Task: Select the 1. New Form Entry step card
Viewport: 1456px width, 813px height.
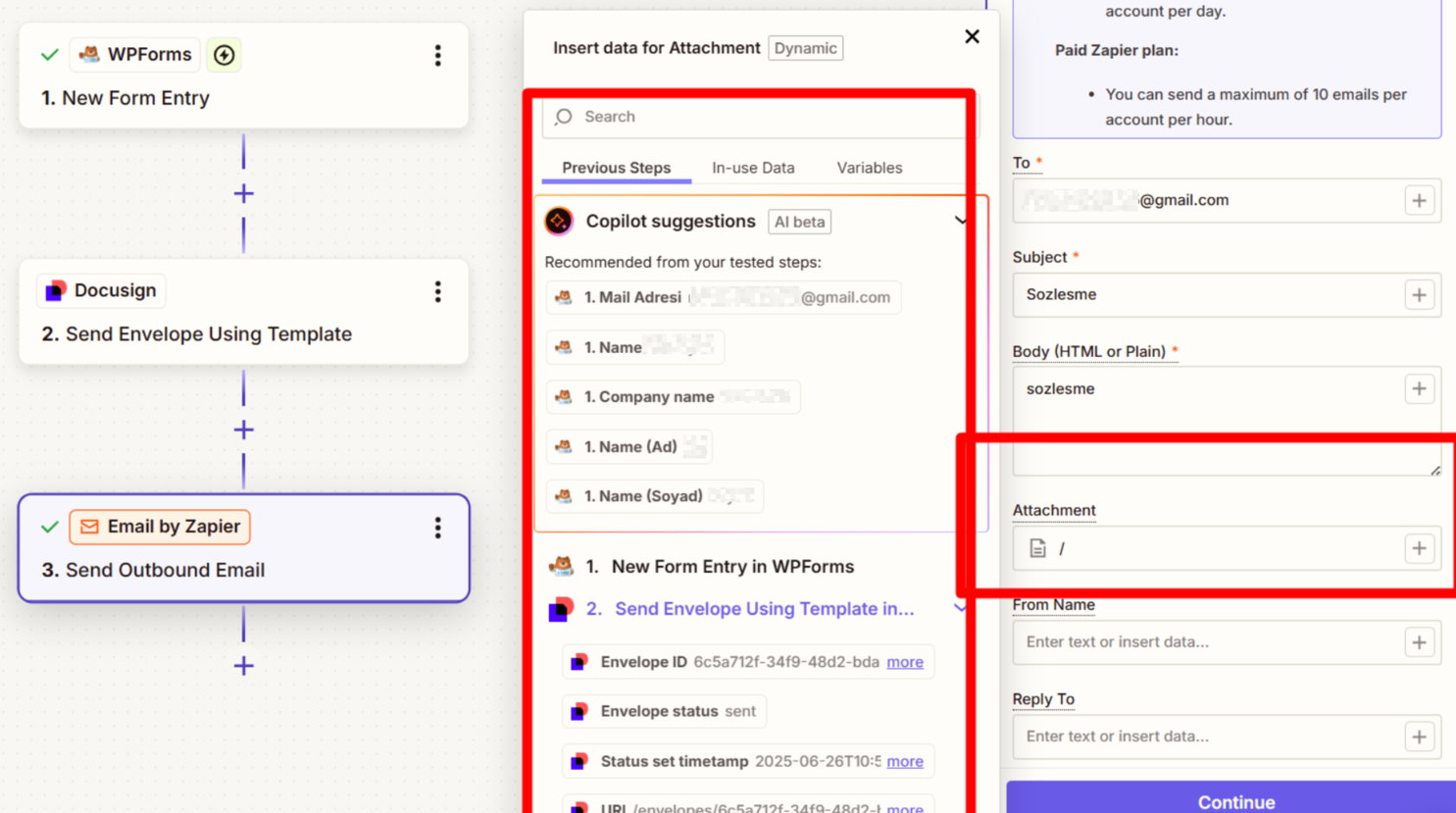Action: pos(243,76)
